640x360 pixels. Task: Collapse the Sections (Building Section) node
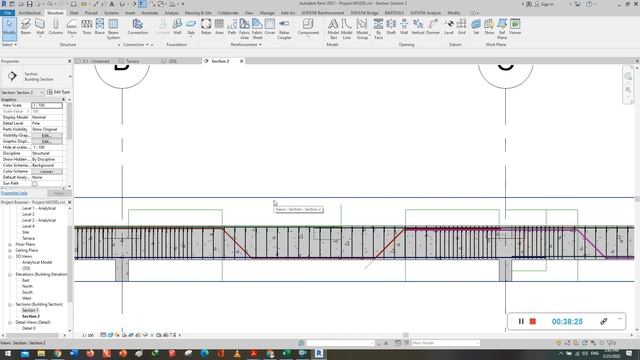click(x=10, y=304)
